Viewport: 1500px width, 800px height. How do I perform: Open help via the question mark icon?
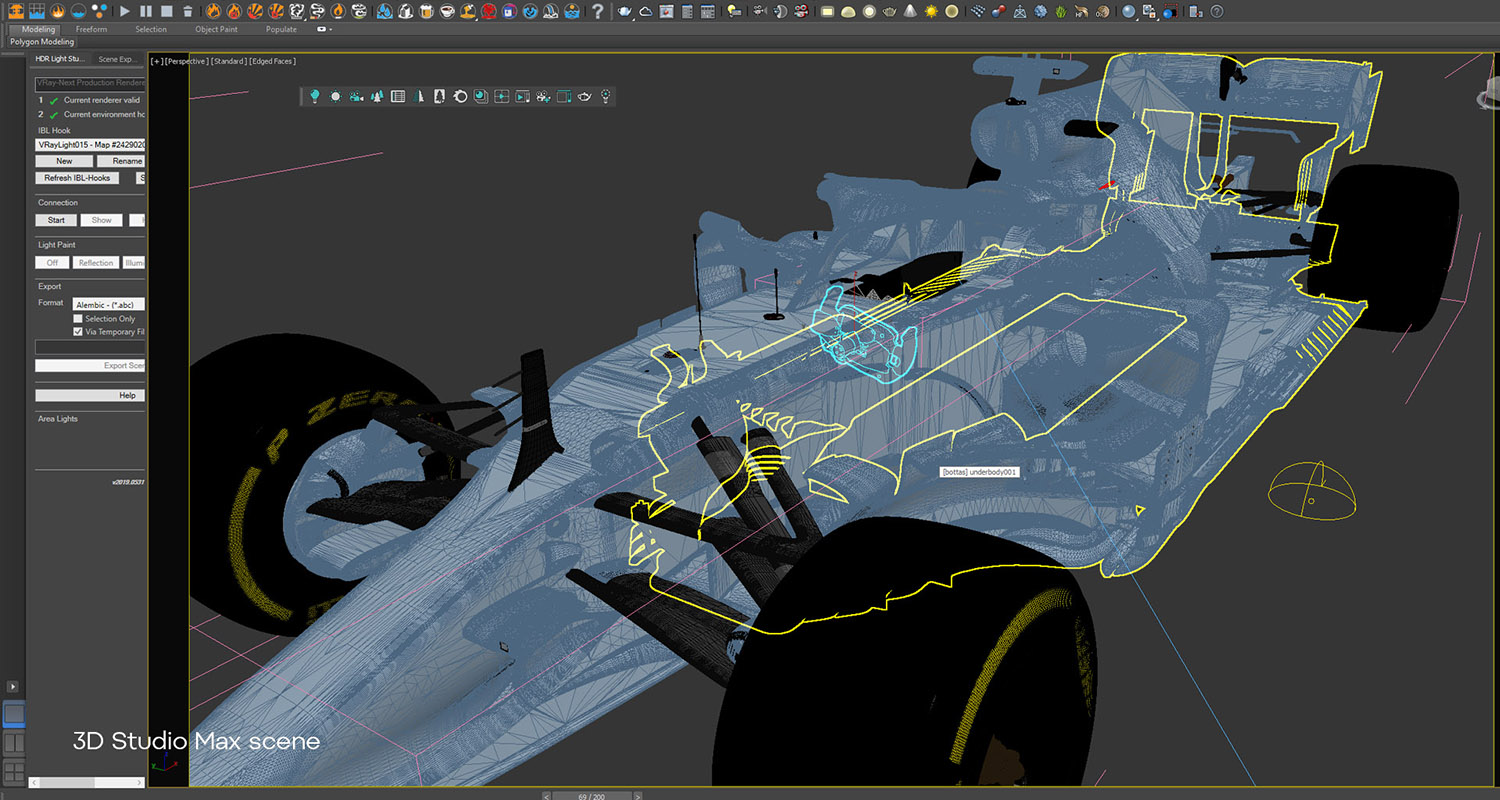tap(598, 11)
